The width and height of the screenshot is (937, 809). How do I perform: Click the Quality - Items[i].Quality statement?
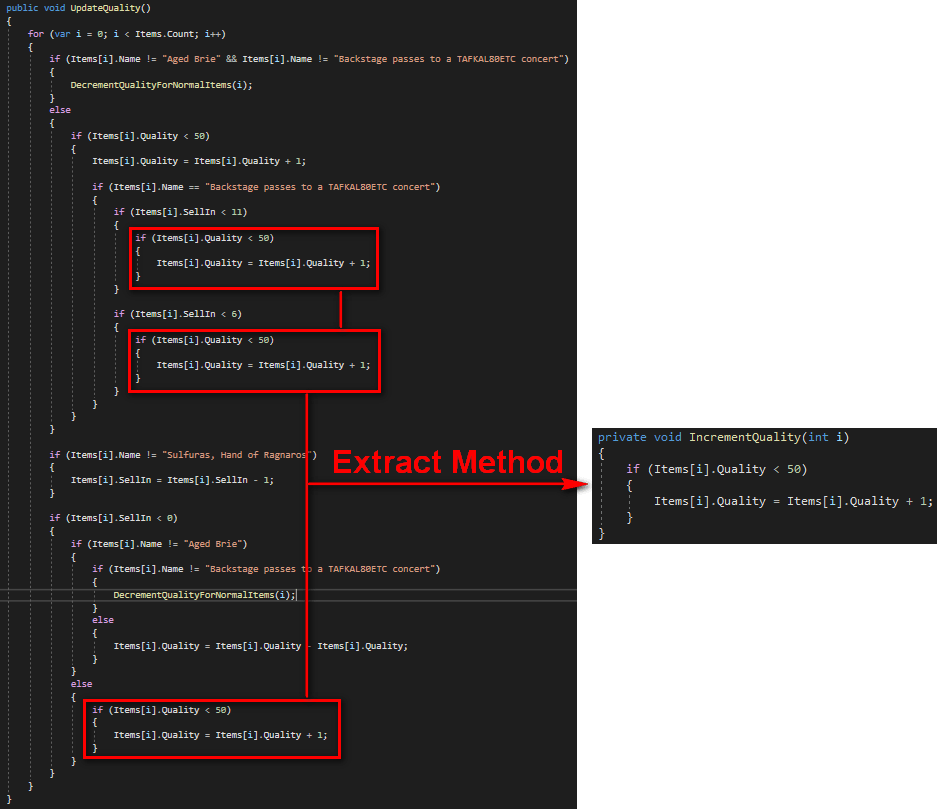[x=261, y=646]
